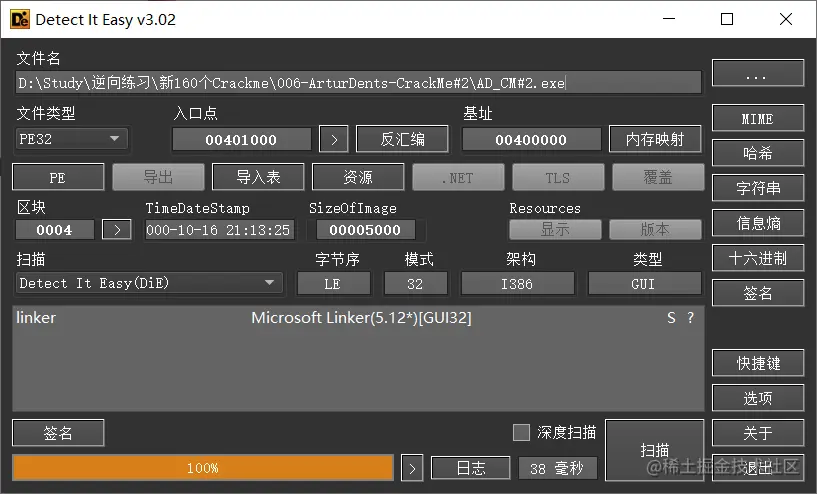Click the TimeDateStamp field
The width and height of the screenshot is (817, 494).
[x=219, y=230]
